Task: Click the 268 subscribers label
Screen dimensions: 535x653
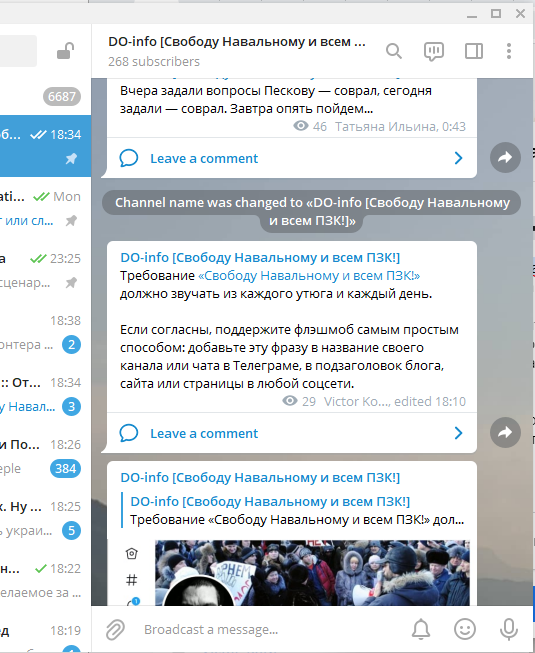Action: coord(154,62)
